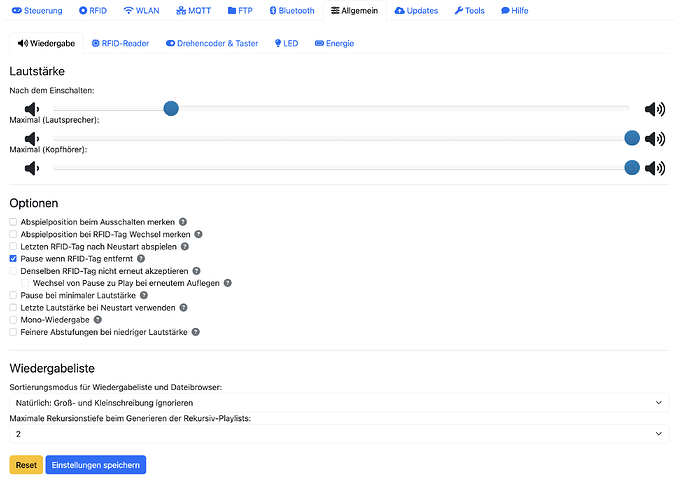Enable Mono-Wiedergabe checkbox
This screenshot has width=690, height=485.
[13, 320]
